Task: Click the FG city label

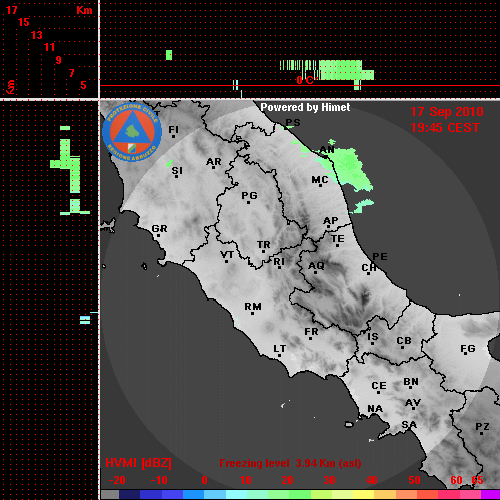Action: pos(468,349)
